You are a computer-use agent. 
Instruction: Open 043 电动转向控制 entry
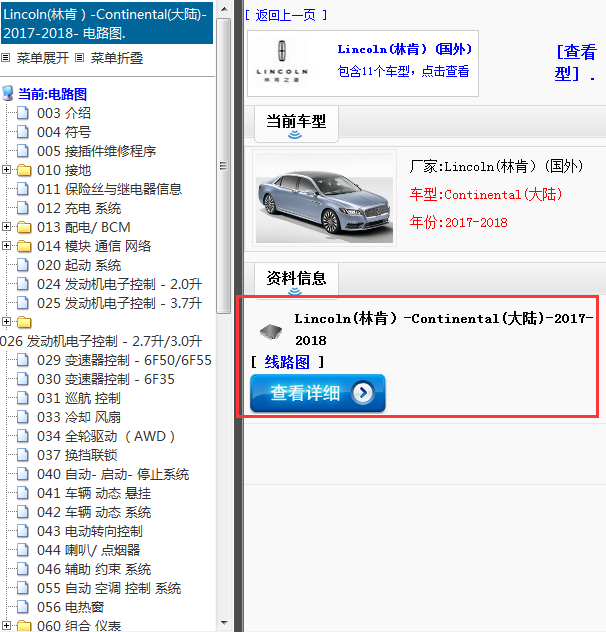pos(90,531)
